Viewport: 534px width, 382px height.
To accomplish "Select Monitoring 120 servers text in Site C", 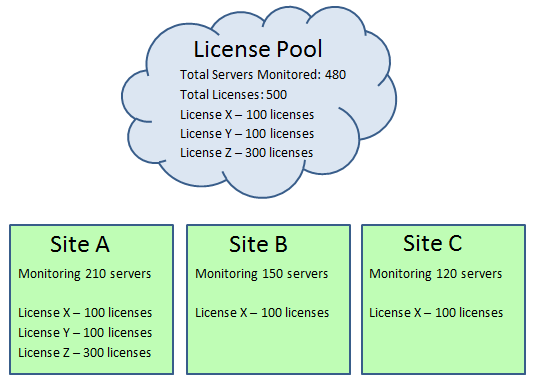I will [x=436, y=274].
